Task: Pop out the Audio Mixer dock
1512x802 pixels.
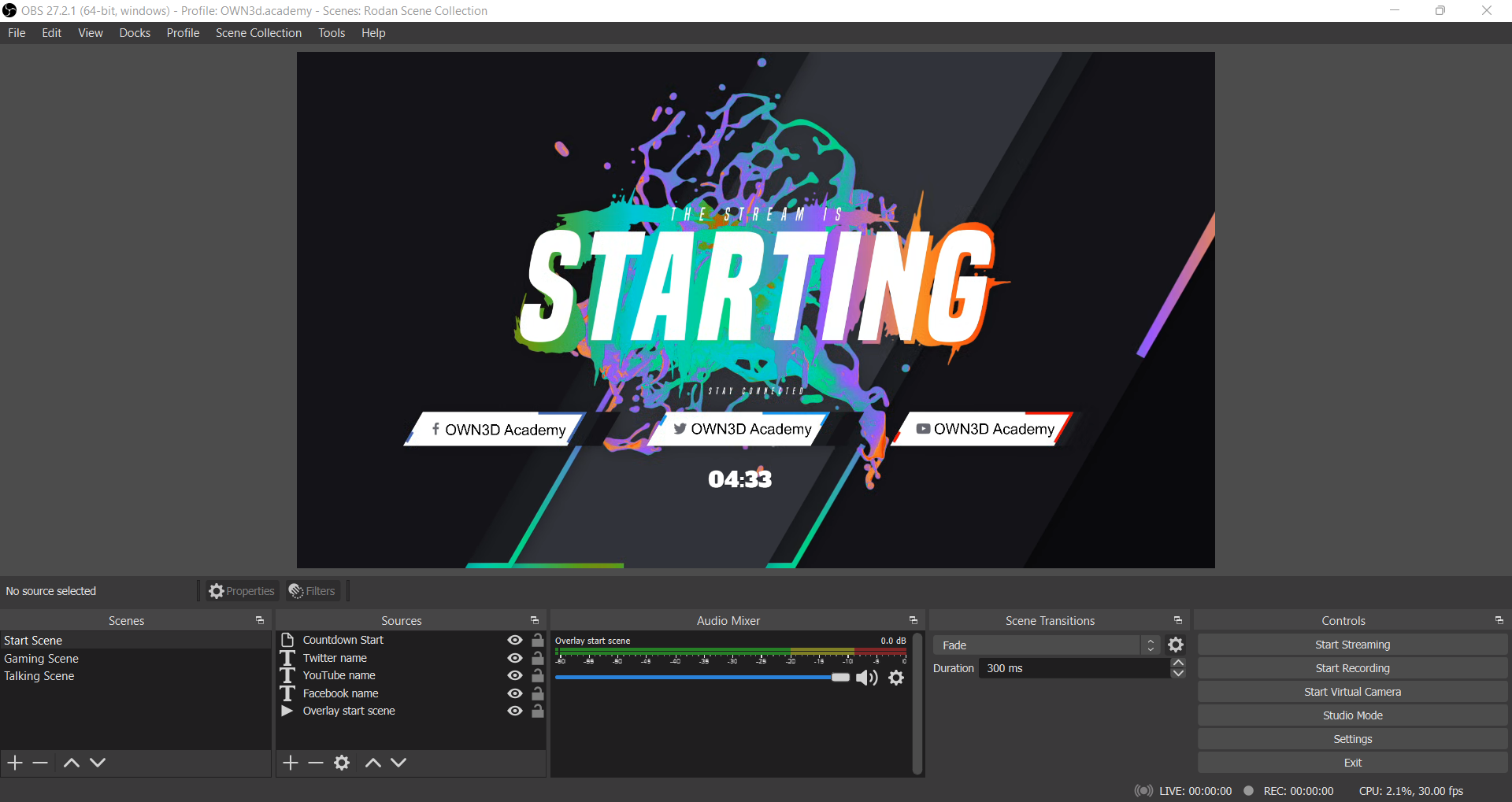Action: (913, 621)
